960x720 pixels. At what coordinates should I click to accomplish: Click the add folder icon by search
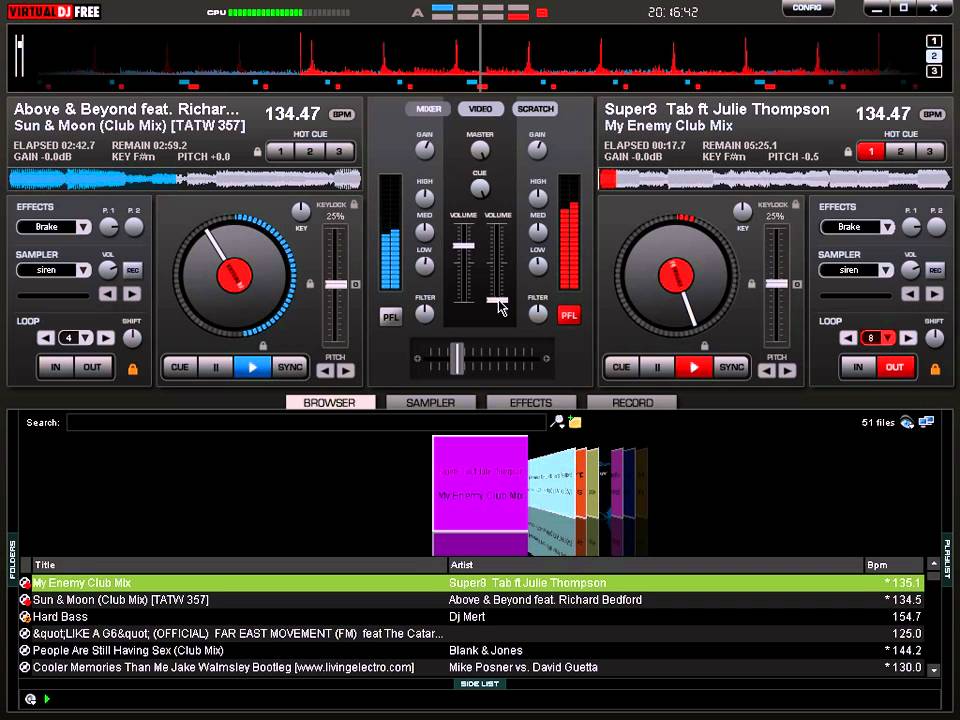tap(575, 421)
